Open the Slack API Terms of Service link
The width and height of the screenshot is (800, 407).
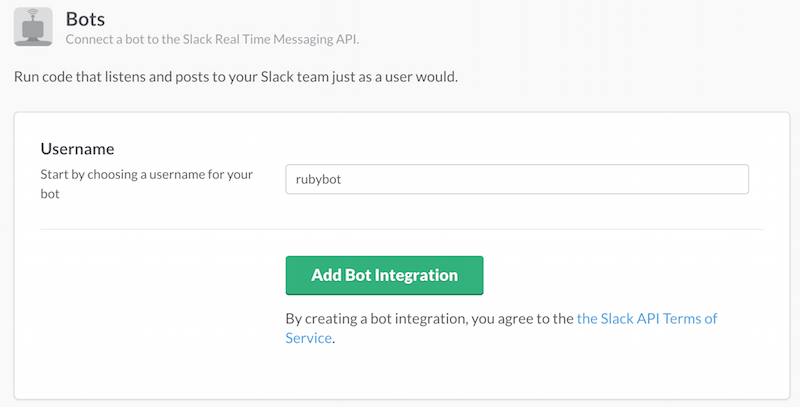[501, 328]
